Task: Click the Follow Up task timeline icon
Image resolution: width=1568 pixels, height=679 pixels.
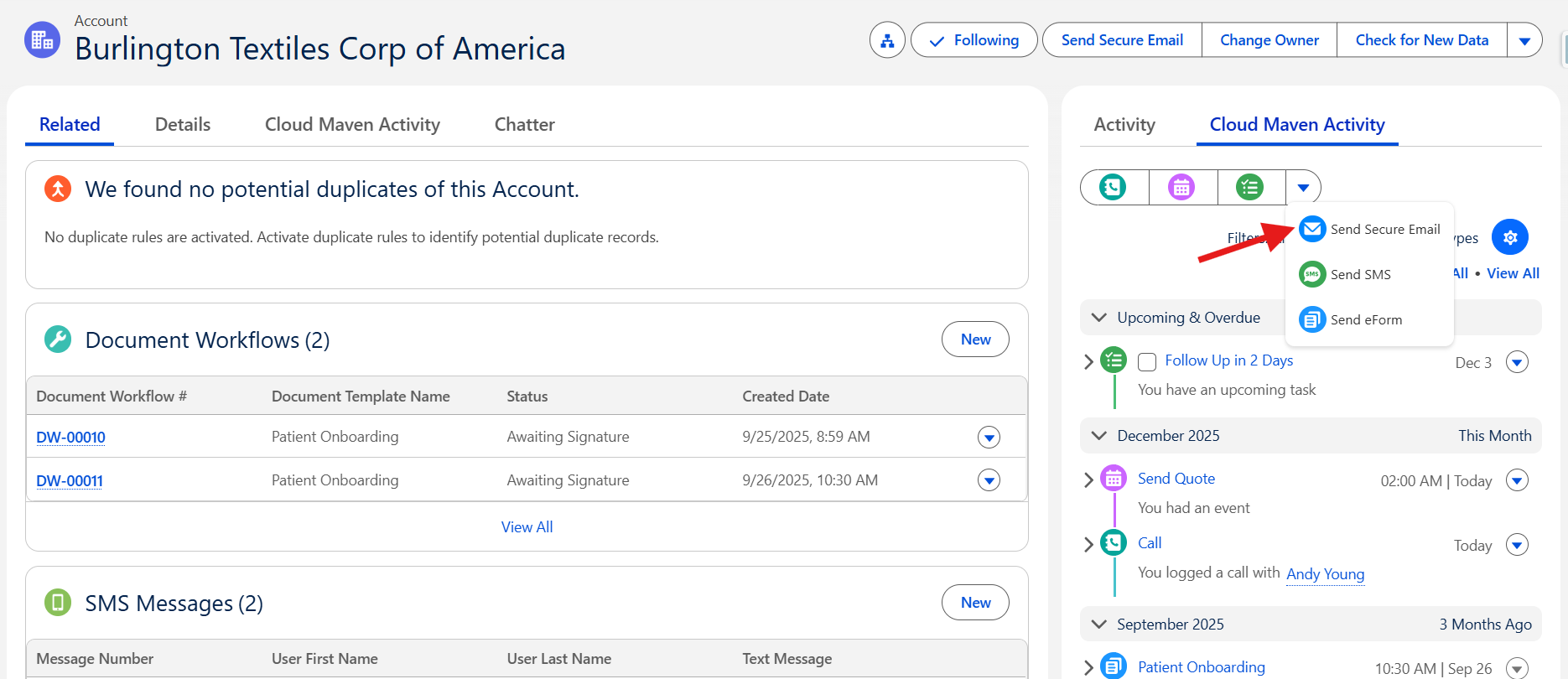Action: tap(1114, 360)
